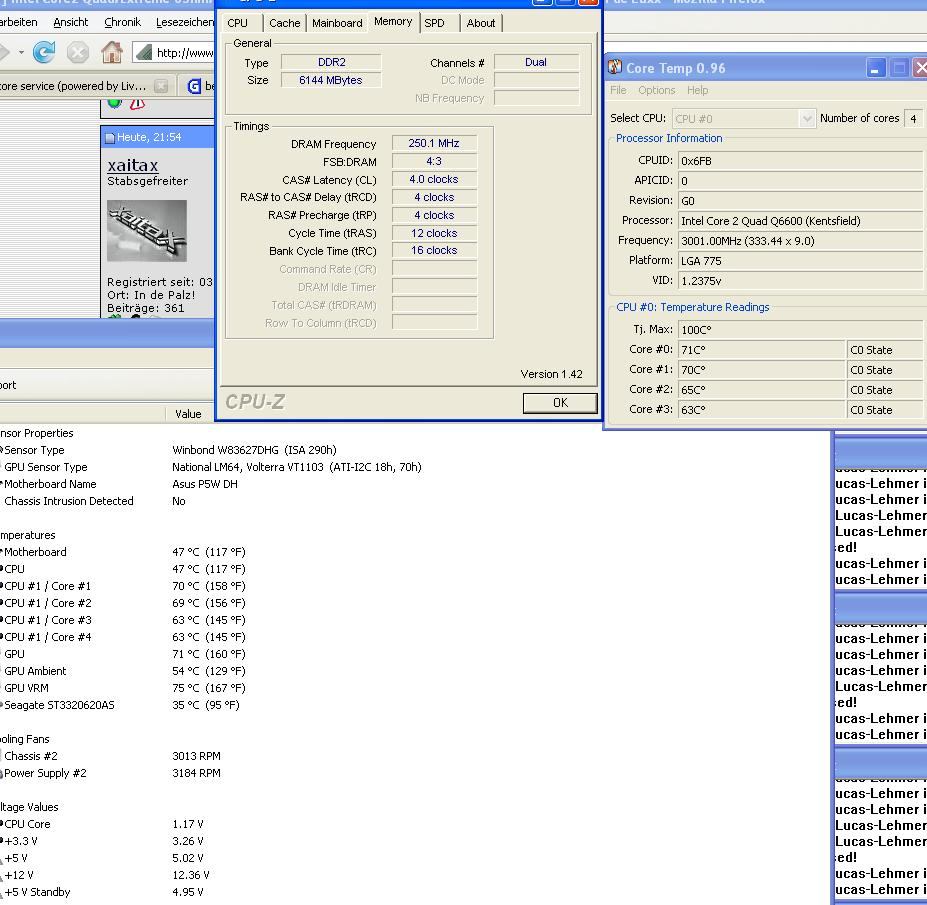This screenshot has height=905, width=927.
Task: Switch to Mainboard tab in CPU-Z
Action: coord(337,23)
